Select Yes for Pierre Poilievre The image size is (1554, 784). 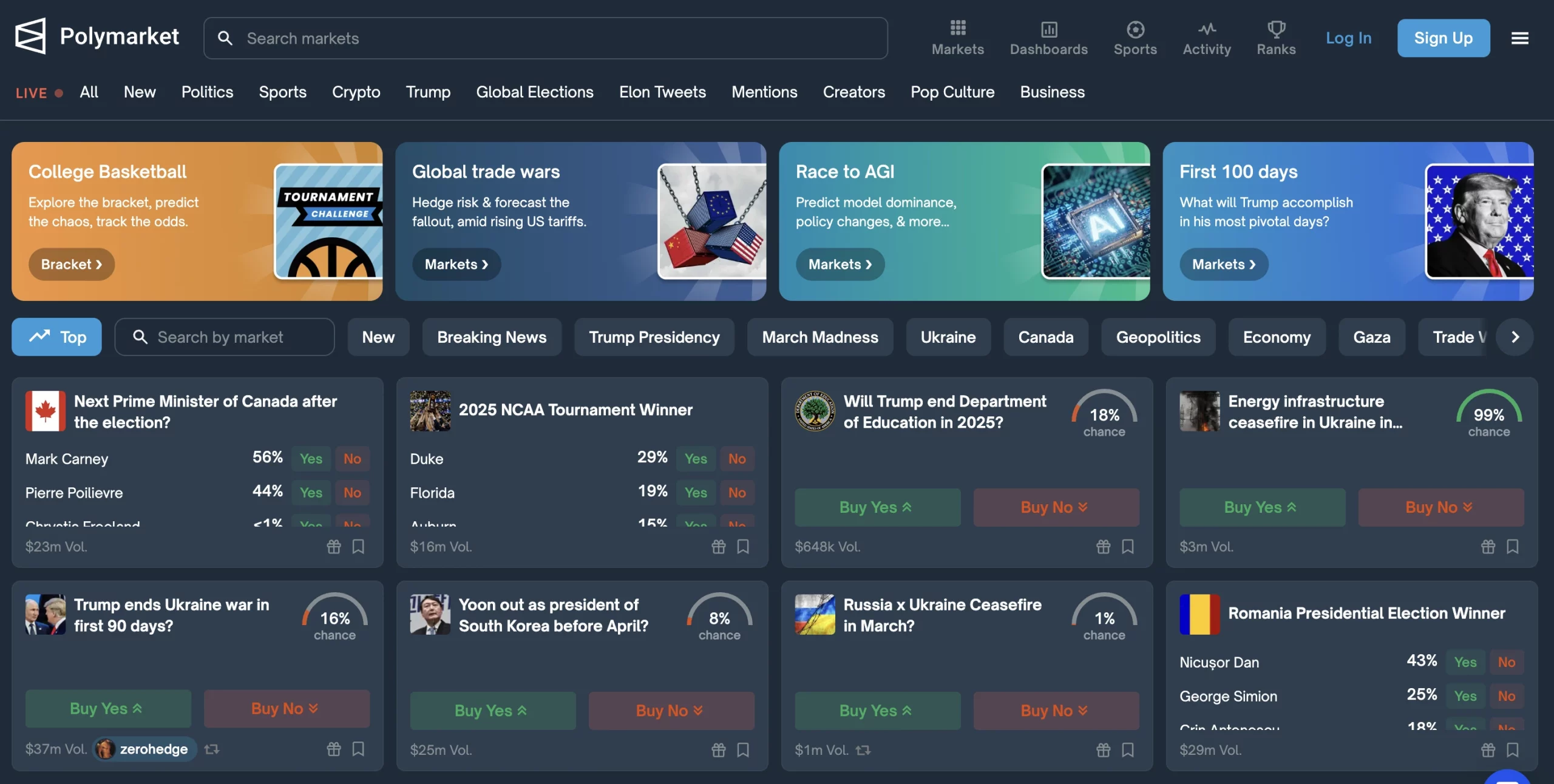pos(311,493)
